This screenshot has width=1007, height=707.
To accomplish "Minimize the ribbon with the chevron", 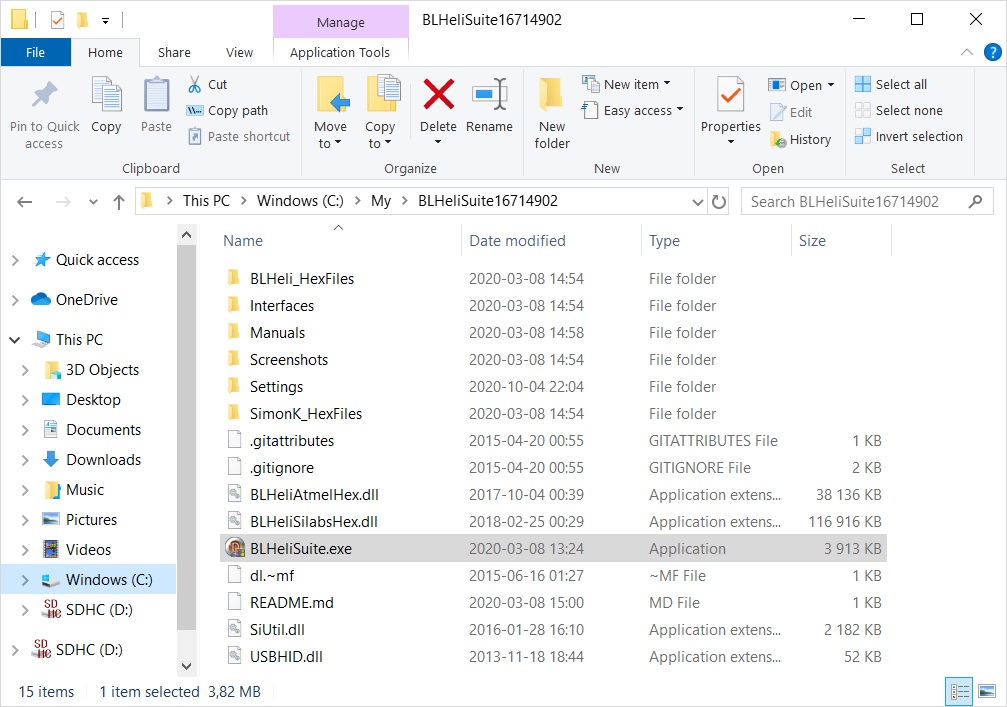I will click(x=967, y=52).
